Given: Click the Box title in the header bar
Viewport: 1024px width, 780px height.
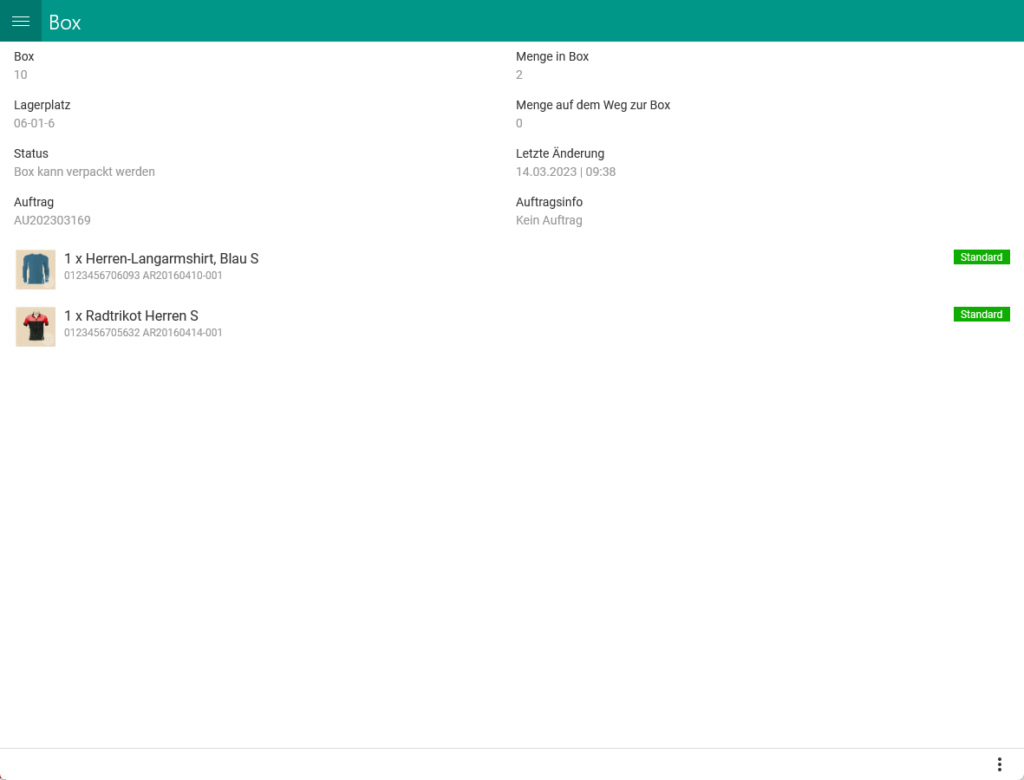Looking at the screenshot, I should pyautogui.click(x=65, y=21).
